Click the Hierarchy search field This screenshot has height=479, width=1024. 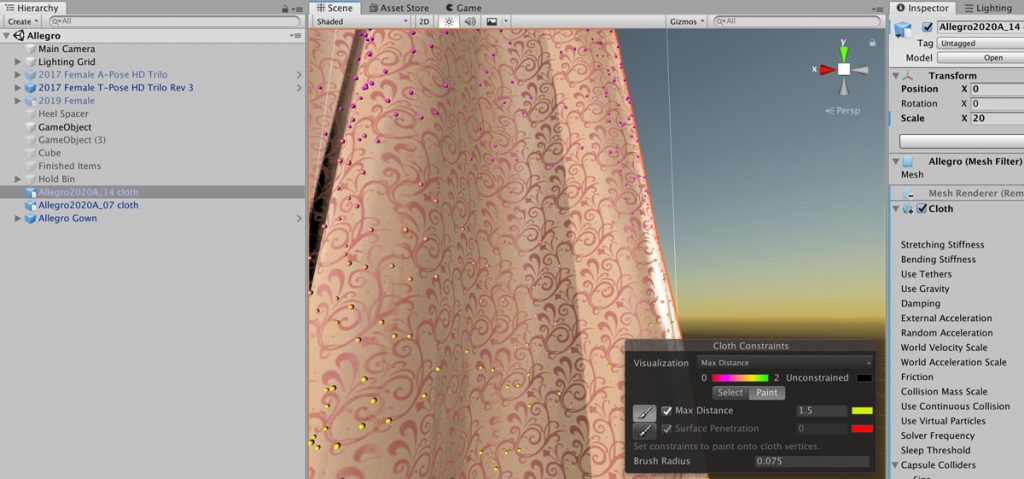173,22
